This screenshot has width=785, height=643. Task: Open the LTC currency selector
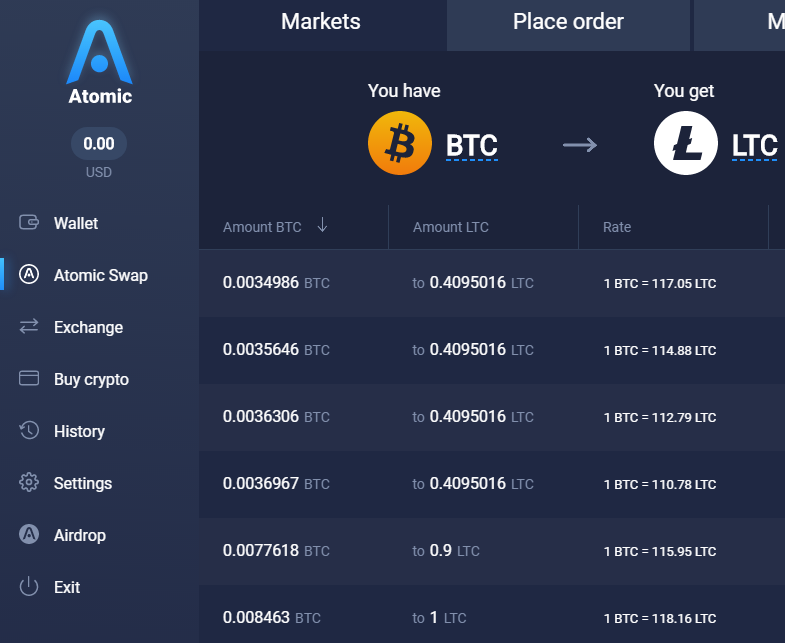(x=755, y=146)
